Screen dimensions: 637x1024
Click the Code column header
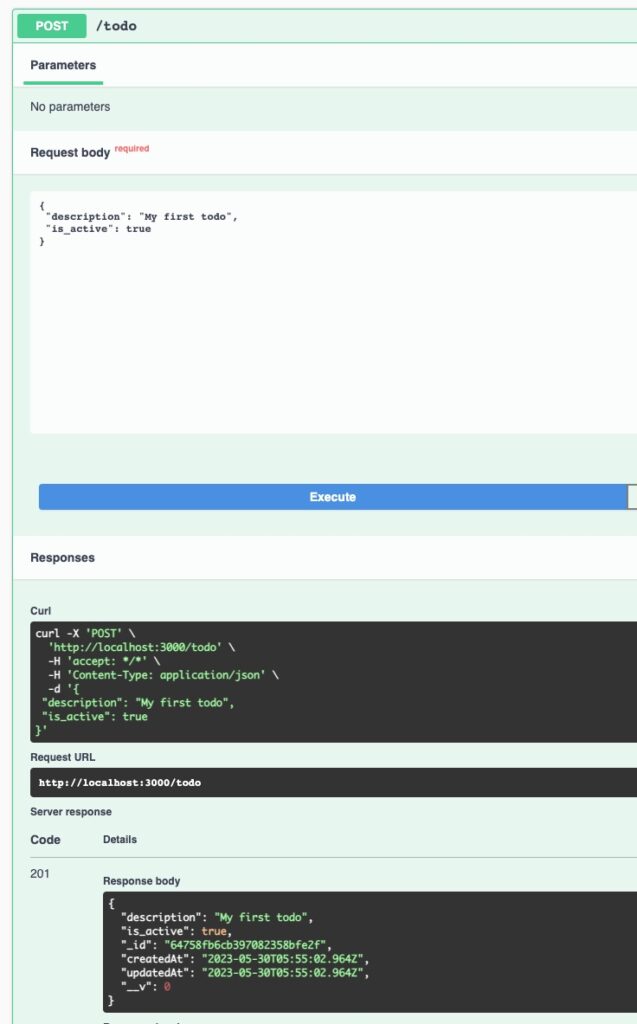point(45,840)
